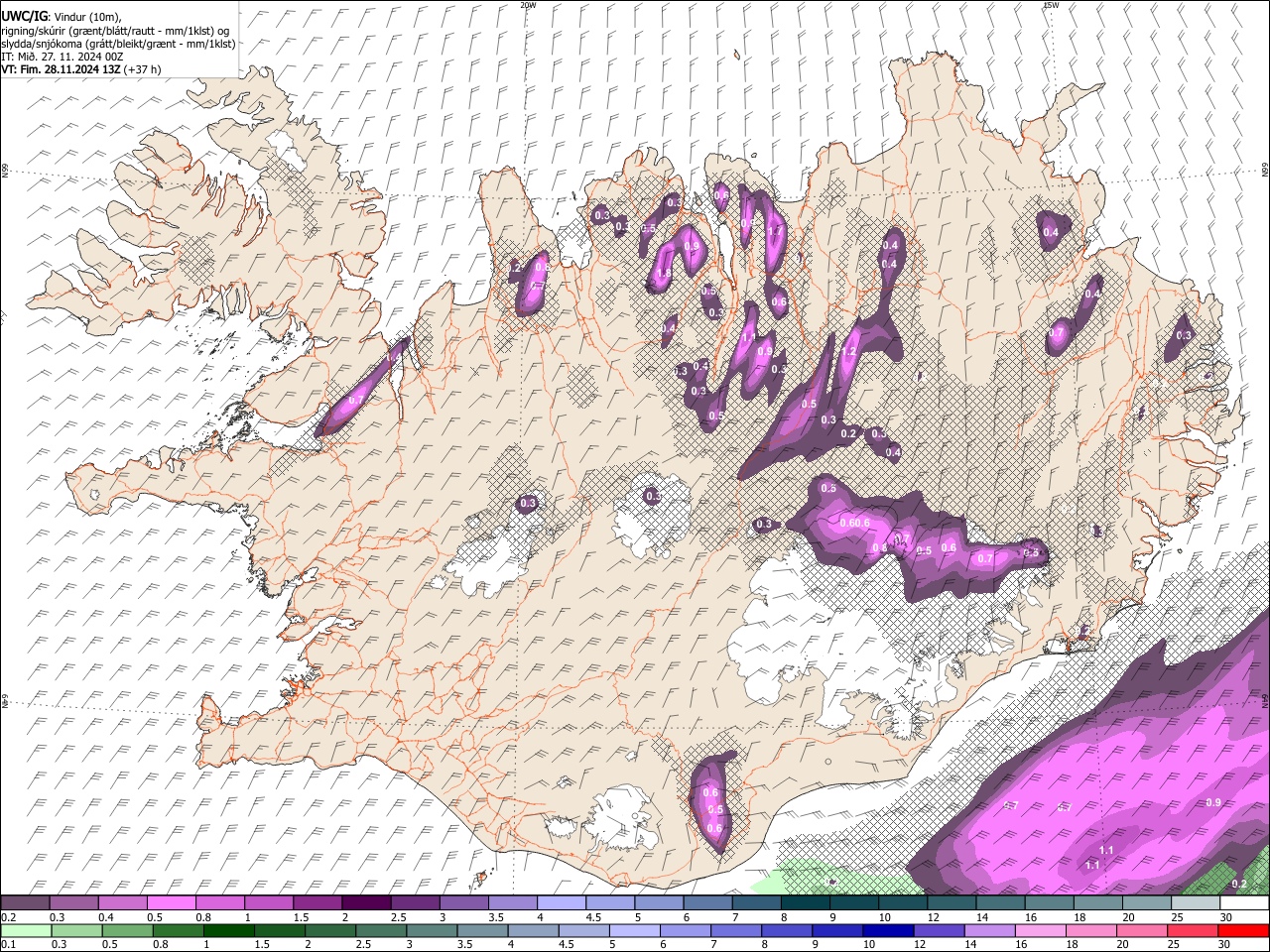1270x952 pixels.
Task: Click the bold UWC/IG title text
Action: pyautogui.click(x=25, y=16)
